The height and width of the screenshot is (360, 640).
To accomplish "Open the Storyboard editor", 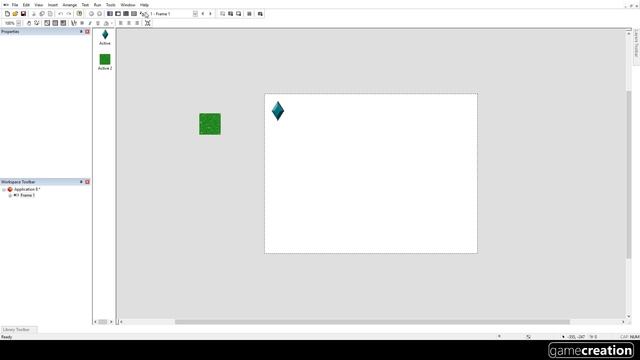I will click(110, 14).
